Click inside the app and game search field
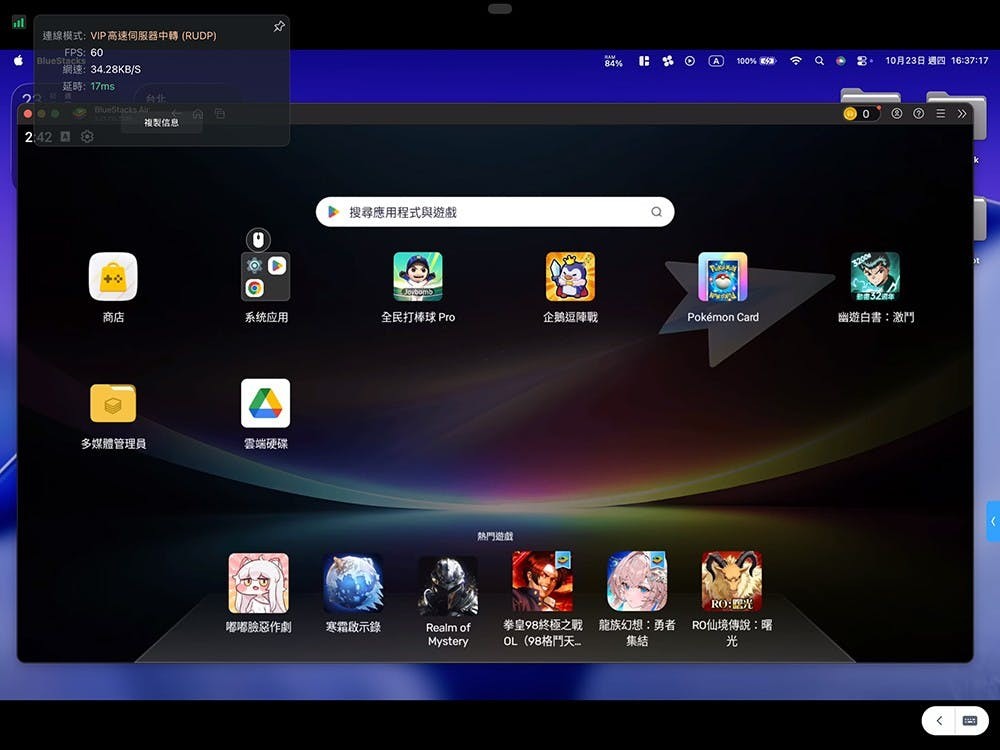This screenshot has width=1000, height=750. (x=495, y=212)
